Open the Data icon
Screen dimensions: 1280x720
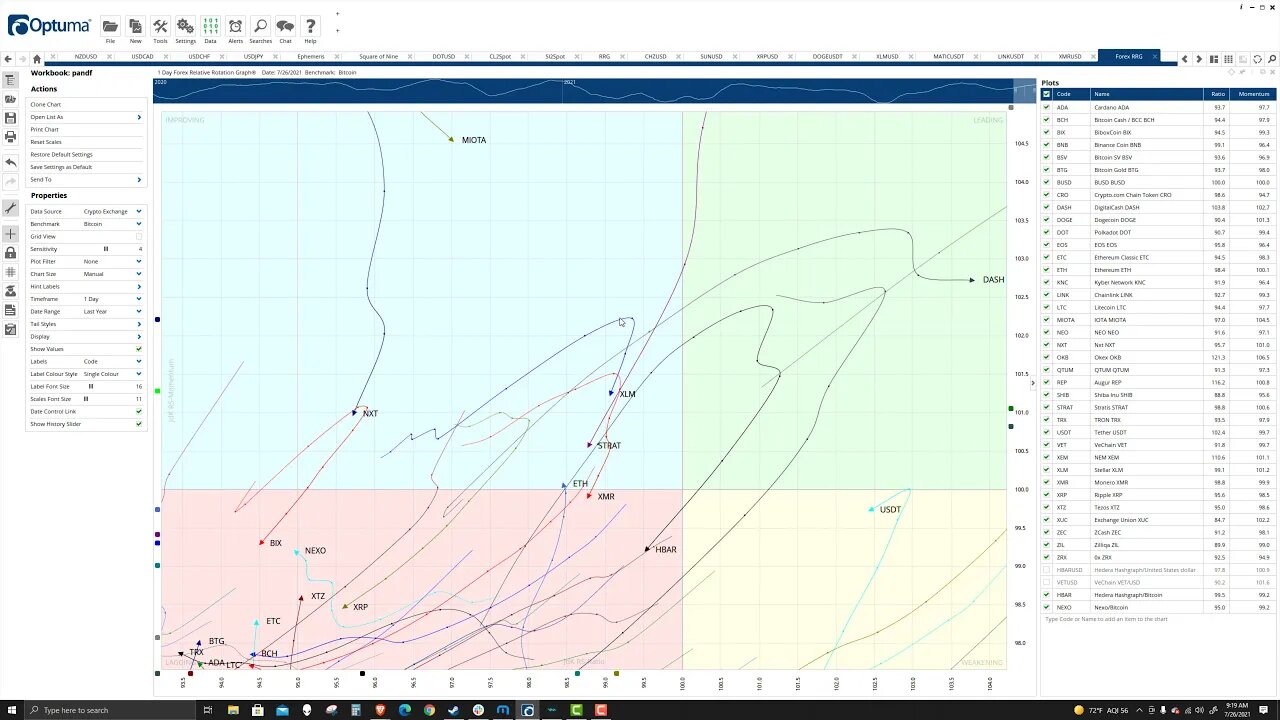(x=210, y=26)
